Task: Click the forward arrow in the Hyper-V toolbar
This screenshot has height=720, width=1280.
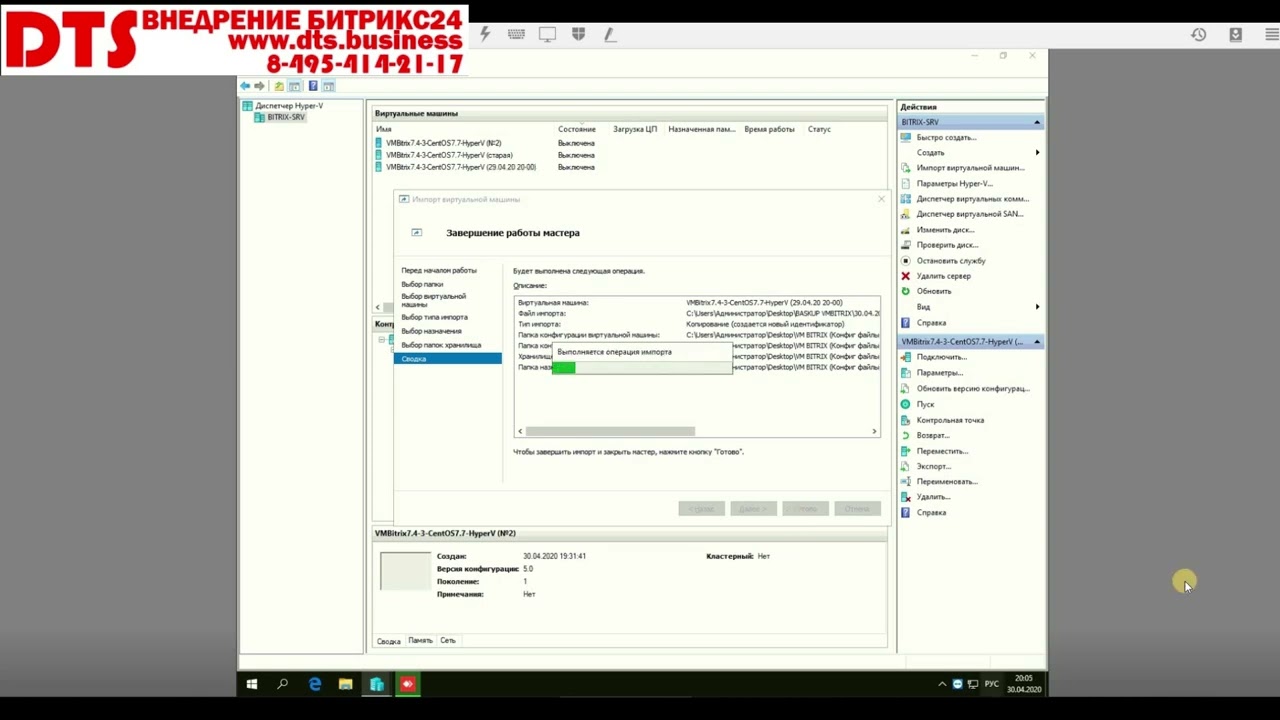Action: point(260,86)
